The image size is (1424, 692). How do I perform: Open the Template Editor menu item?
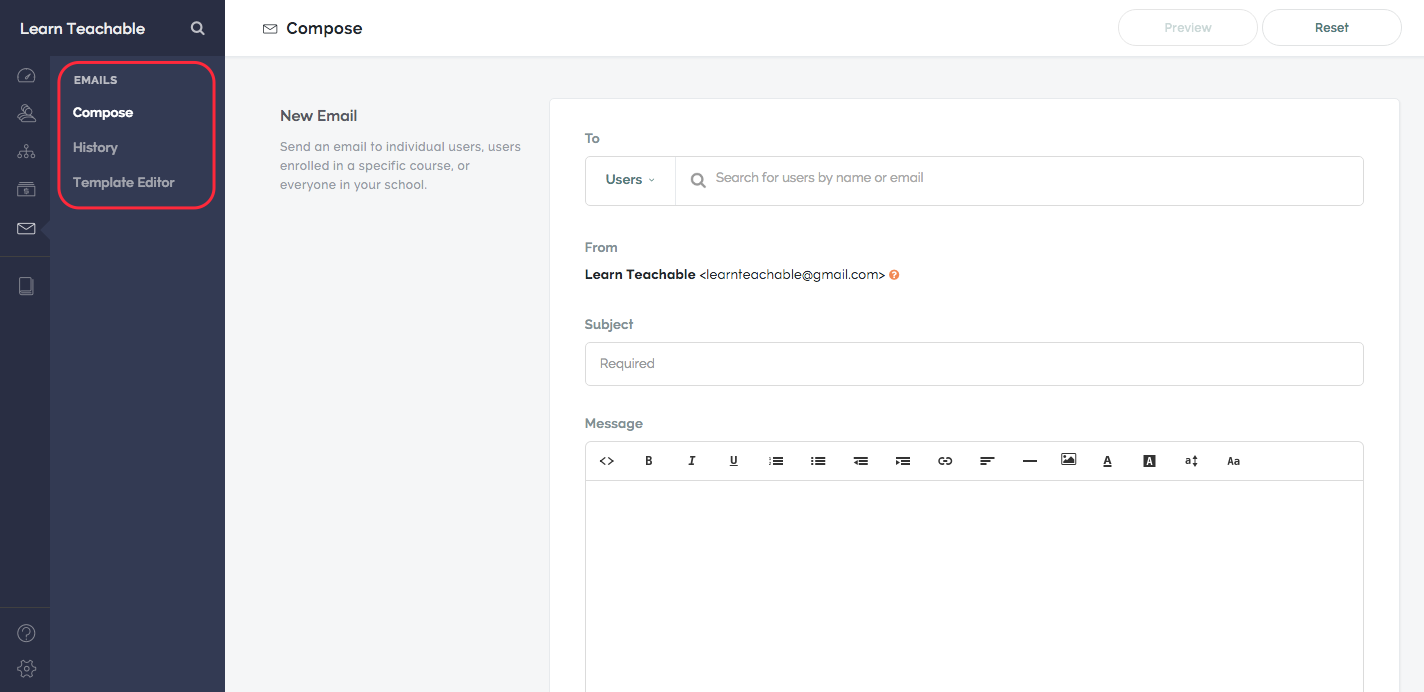[124, 182]
